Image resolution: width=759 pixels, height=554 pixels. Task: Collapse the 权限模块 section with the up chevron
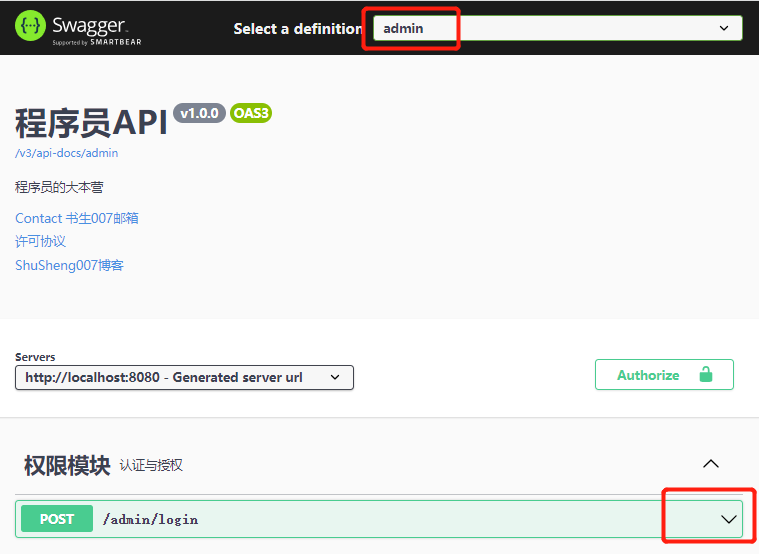point(711,463)
